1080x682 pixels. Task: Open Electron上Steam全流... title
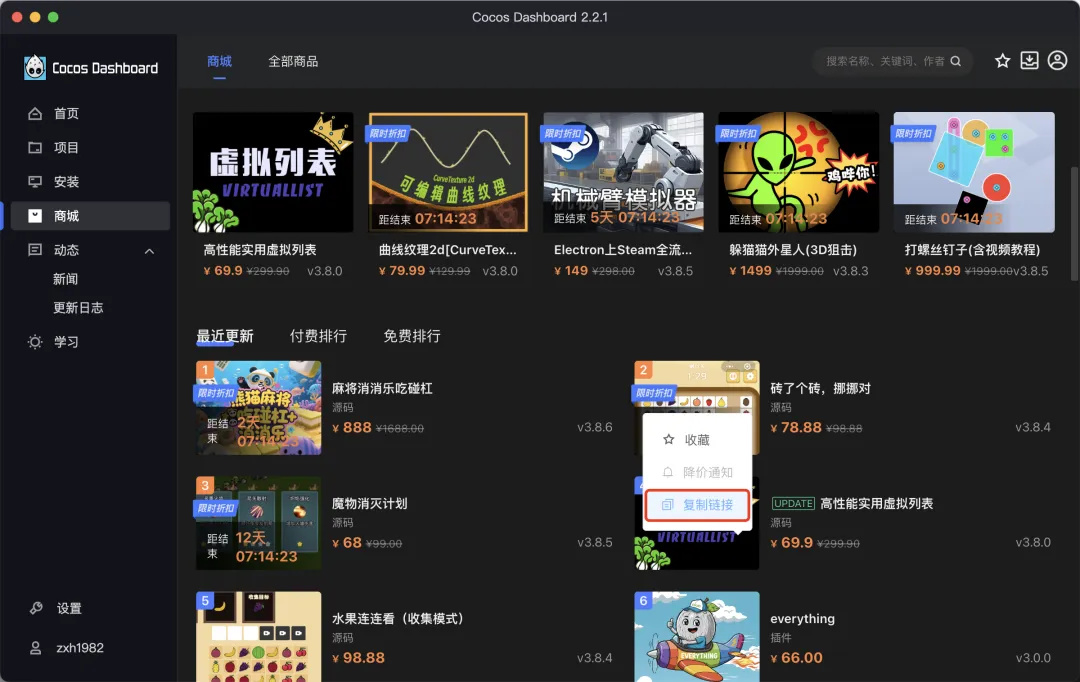point(623,250)
